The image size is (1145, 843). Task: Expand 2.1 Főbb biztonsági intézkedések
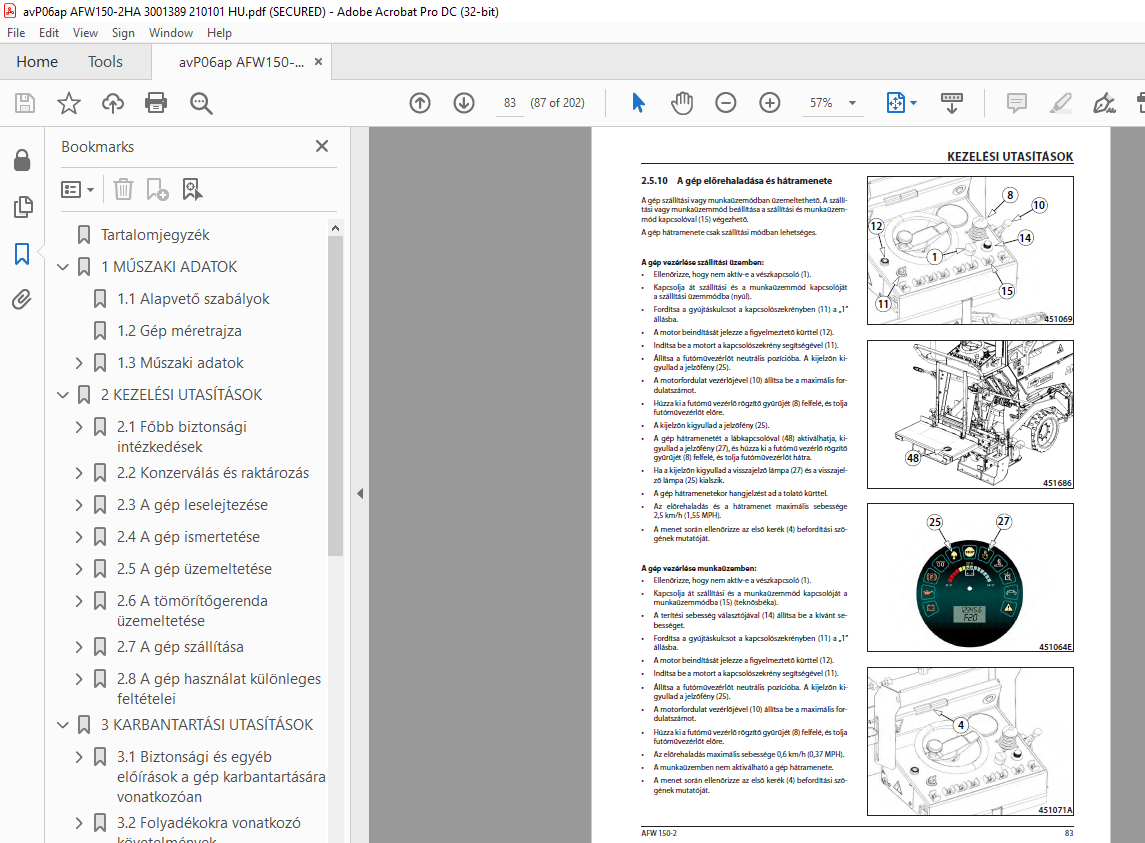click(x=79, y=427)
